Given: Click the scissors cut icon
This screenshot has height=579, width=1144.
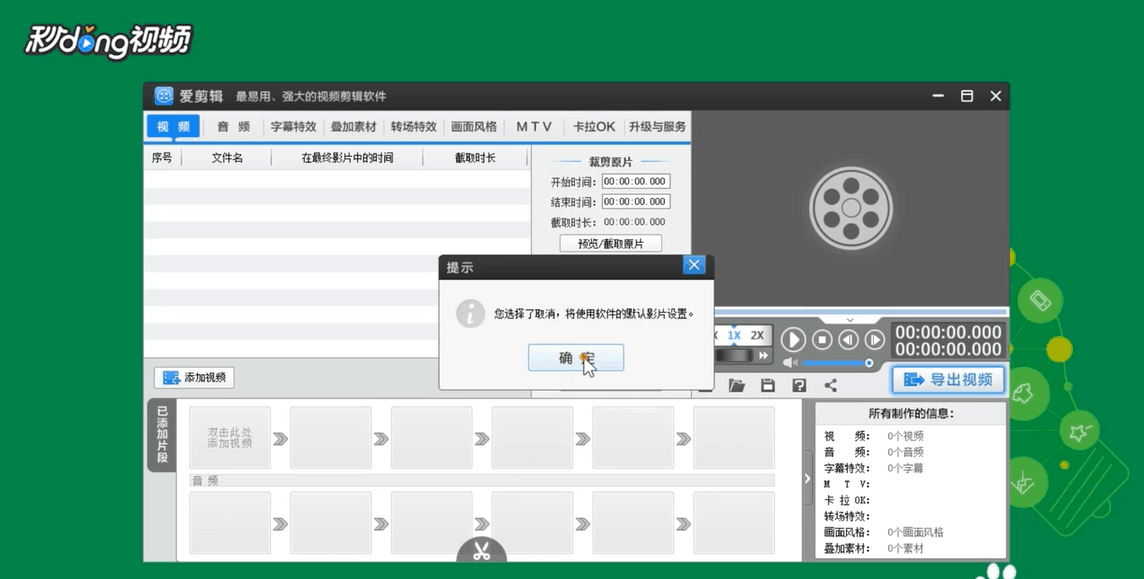Looking at the screenshot, I should 482,551.
